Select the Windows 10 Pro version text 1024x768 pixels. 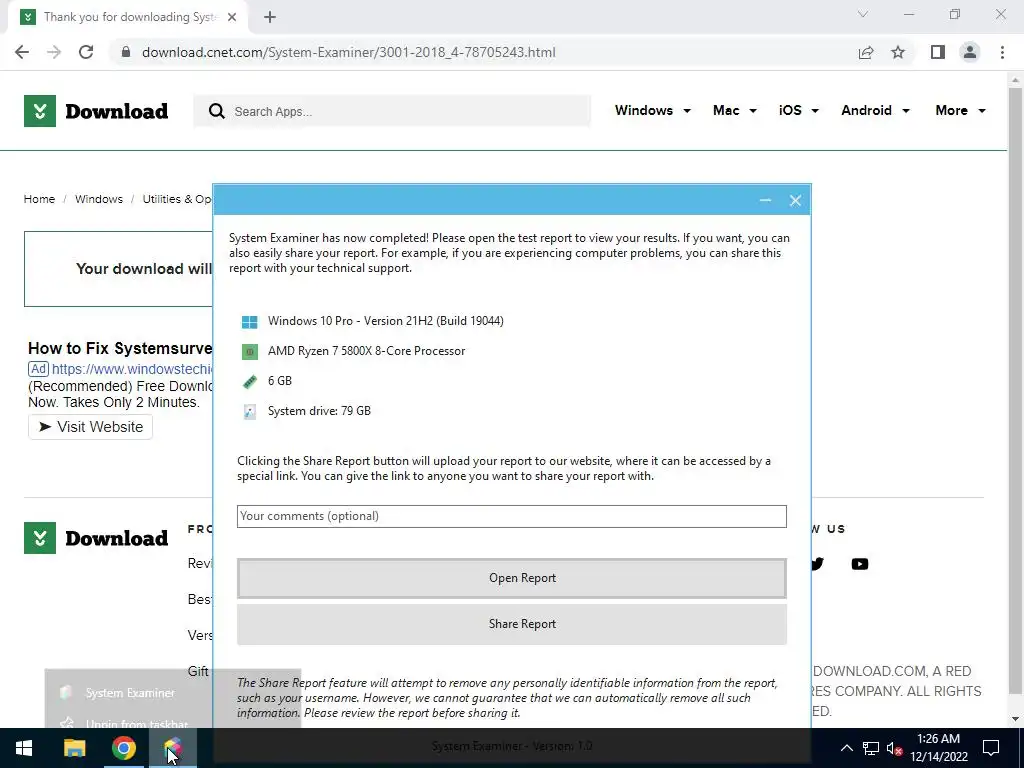[x=385, y=321]
